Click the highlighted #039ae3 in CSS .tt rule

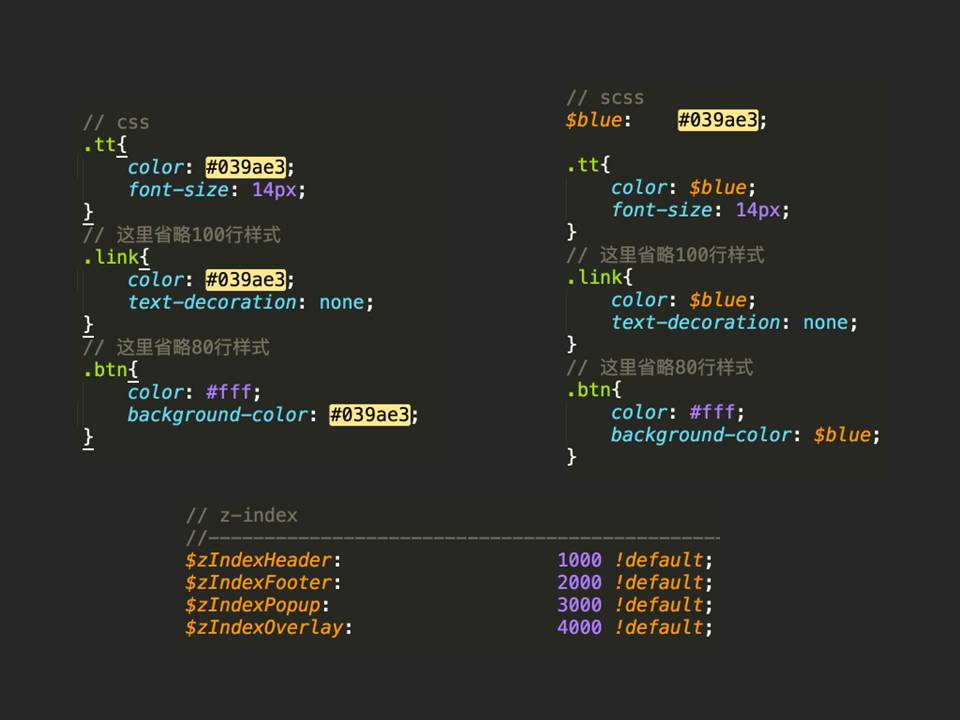click(x=245, y=167)
